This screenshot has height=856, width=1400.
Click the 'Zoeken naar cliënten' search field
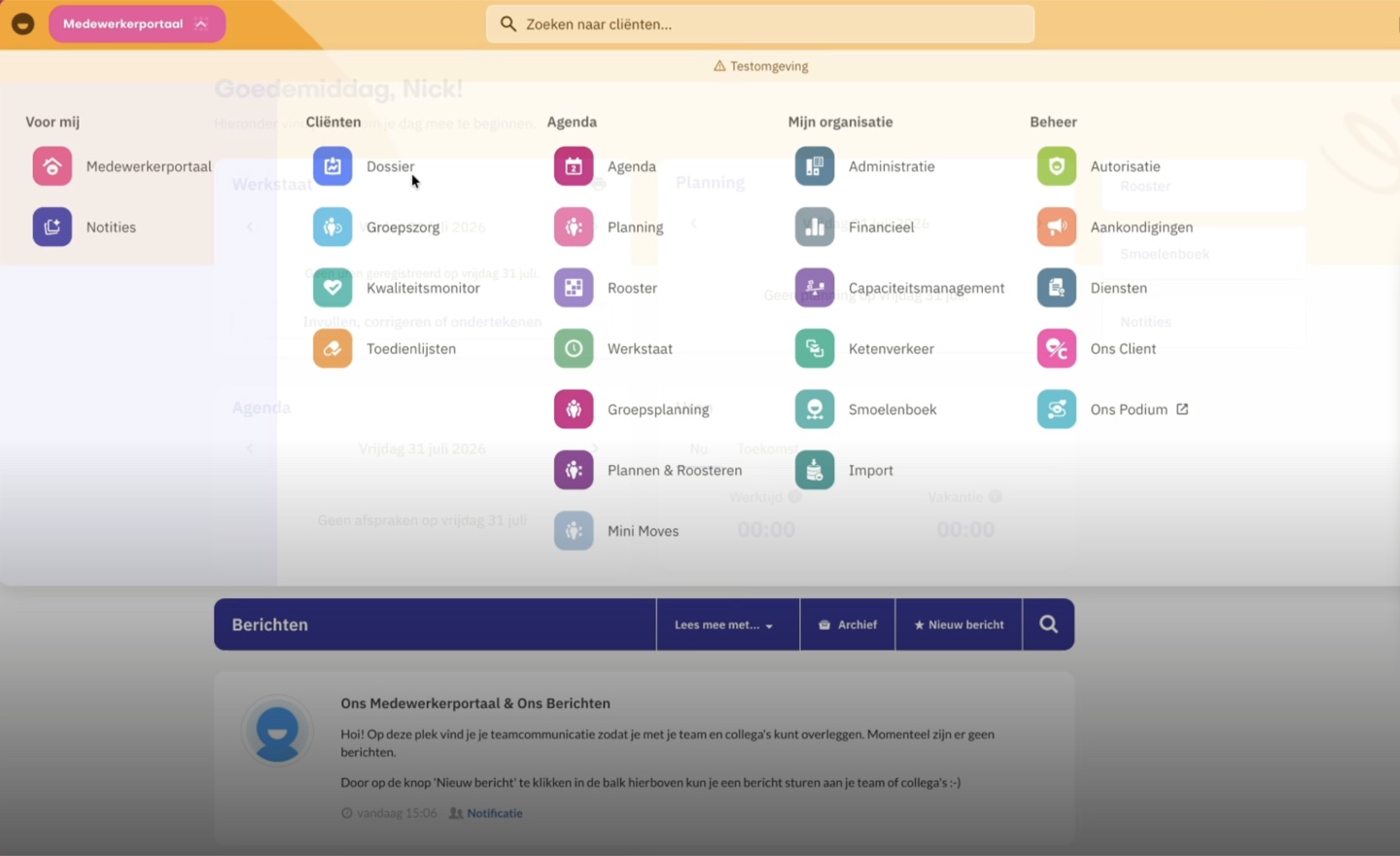pos(760,24)
